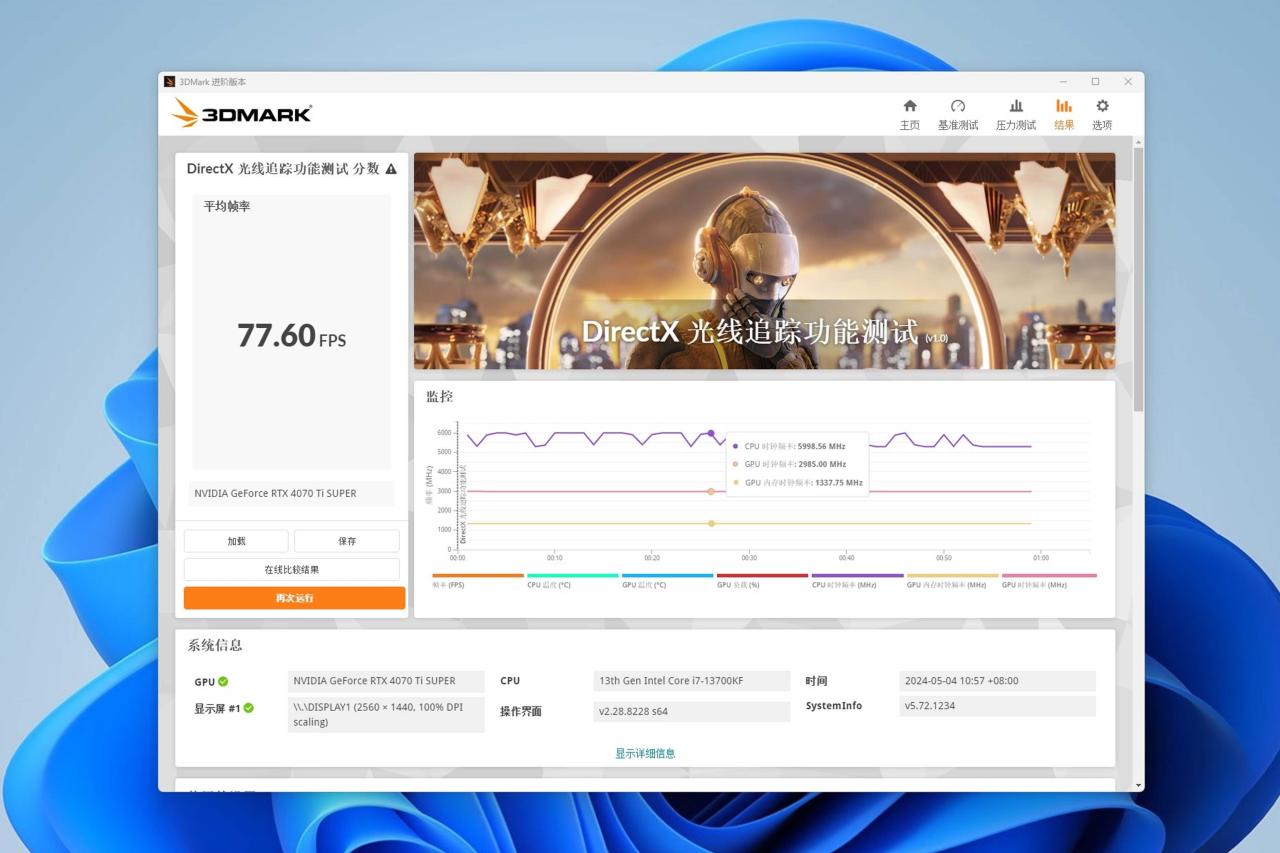Screen dimensions: 1280x853
Task: Click the DirectX ray tracing banner image
Action: (764, 261)
